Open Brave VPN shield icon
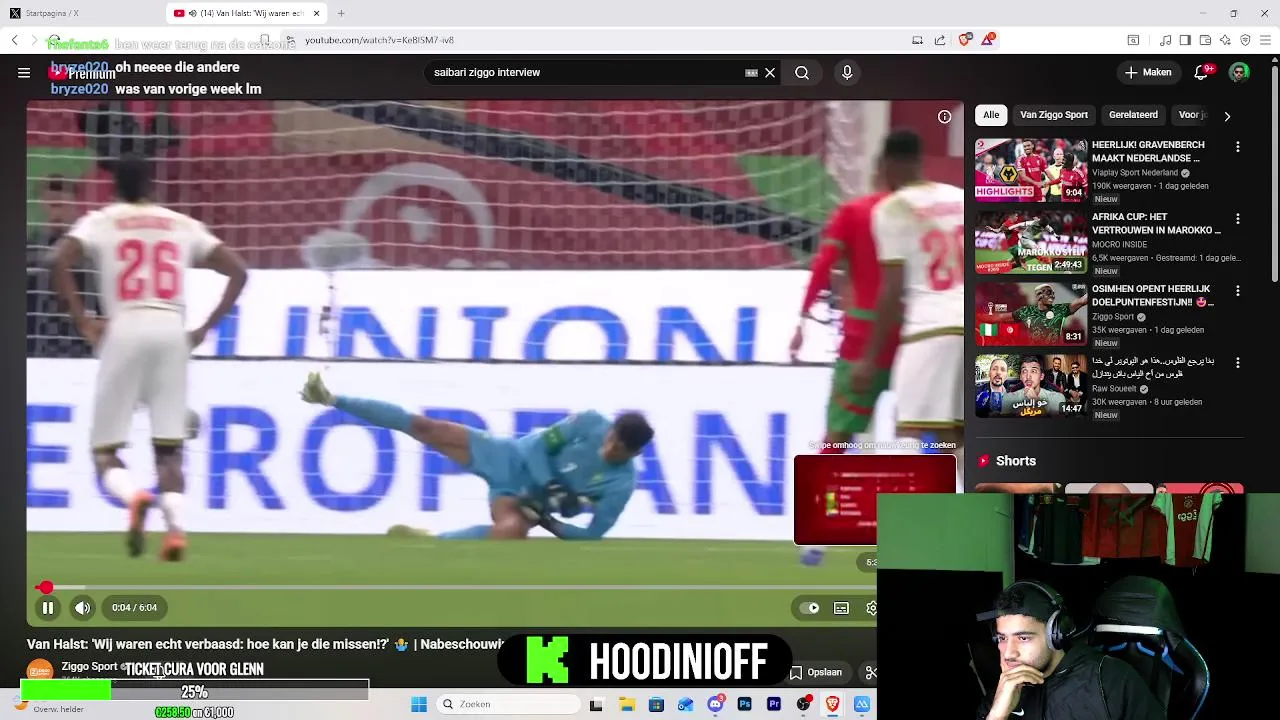1280x720 pixels. [x=1245, y=40]
